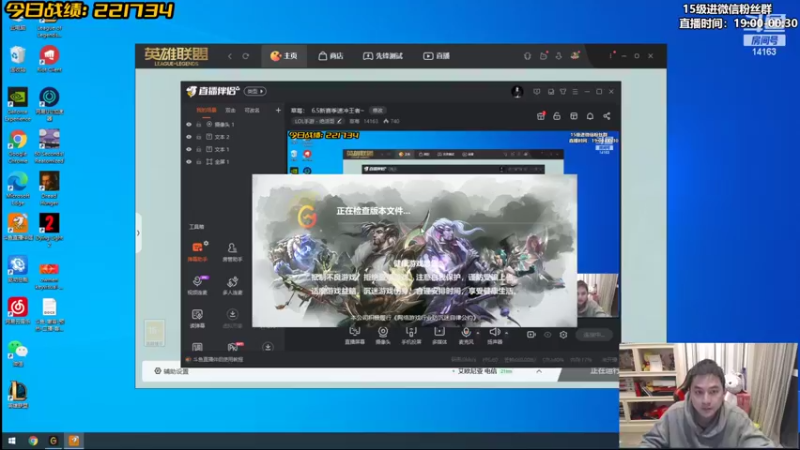Click the record video icon
Viewport: 800px width, 450px height.
coord(531,335)
